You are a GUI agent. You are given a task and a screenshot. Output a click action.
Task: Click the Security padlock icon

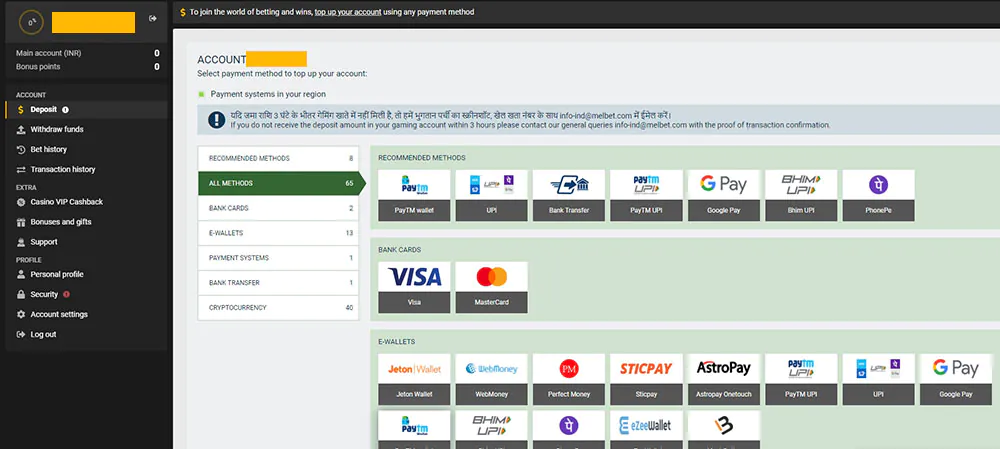click(21, 295)
